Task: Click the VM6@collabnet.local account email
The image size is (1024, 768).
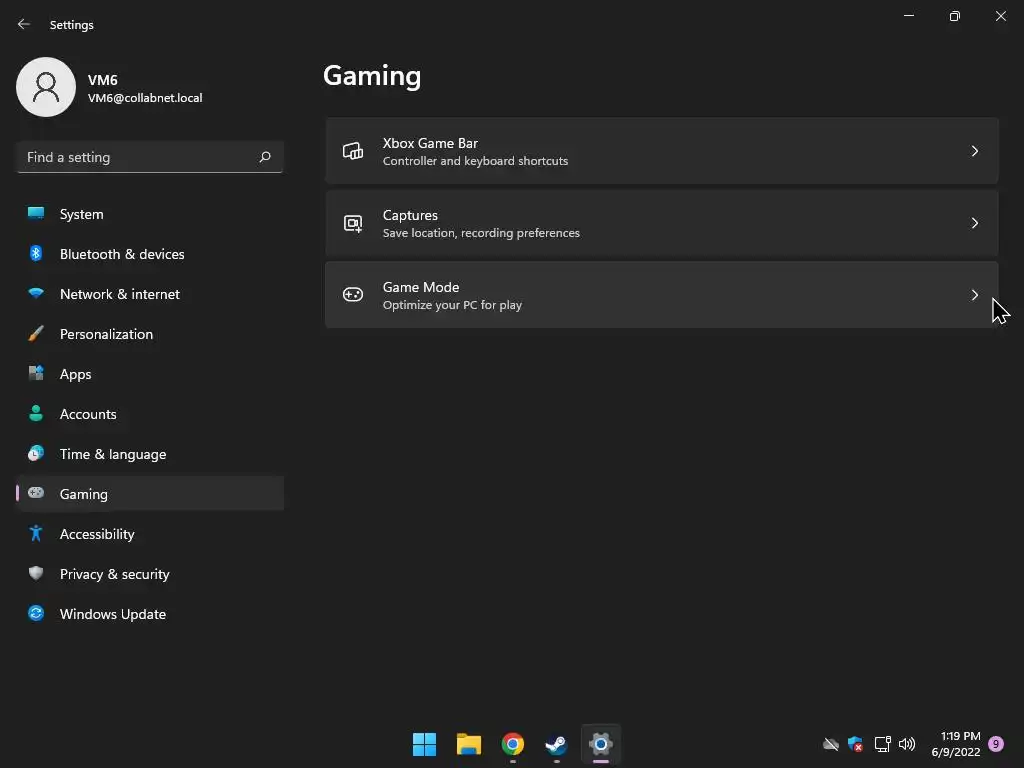Action: coord(145,98)
